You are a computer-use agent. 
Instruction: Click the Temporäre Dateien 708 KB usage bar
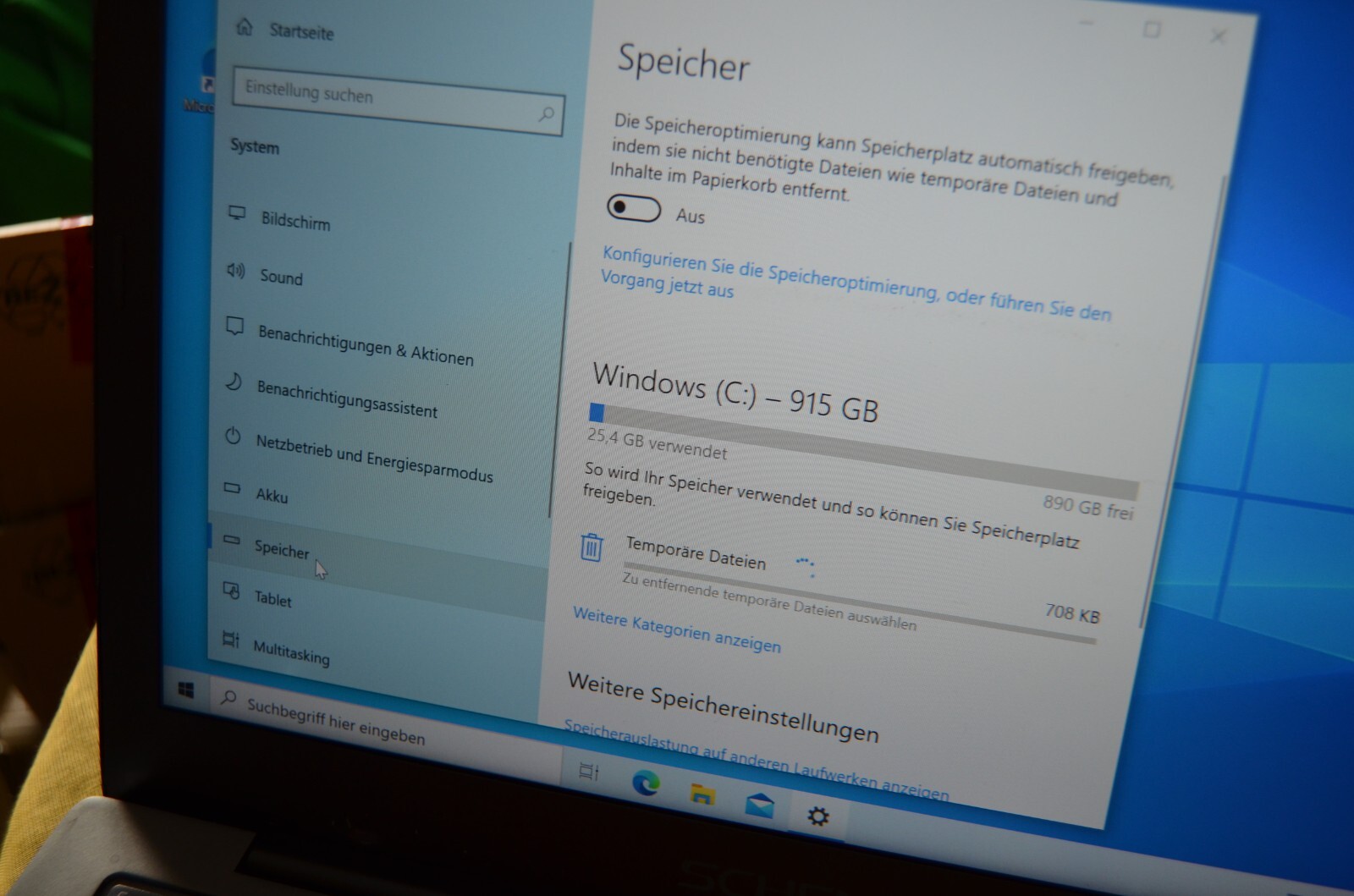859,602
